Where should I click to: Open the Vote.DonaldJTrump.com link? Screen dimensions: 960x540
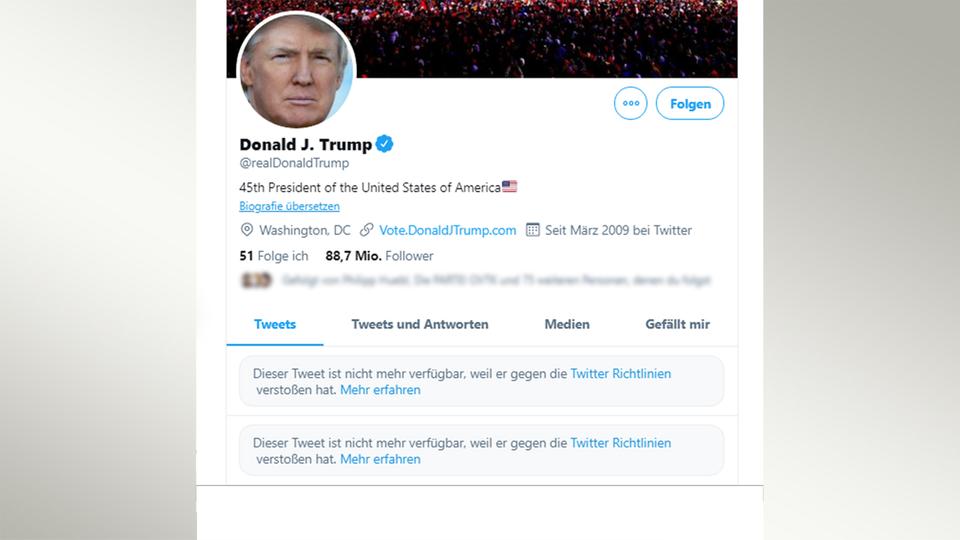click(448, 230)
